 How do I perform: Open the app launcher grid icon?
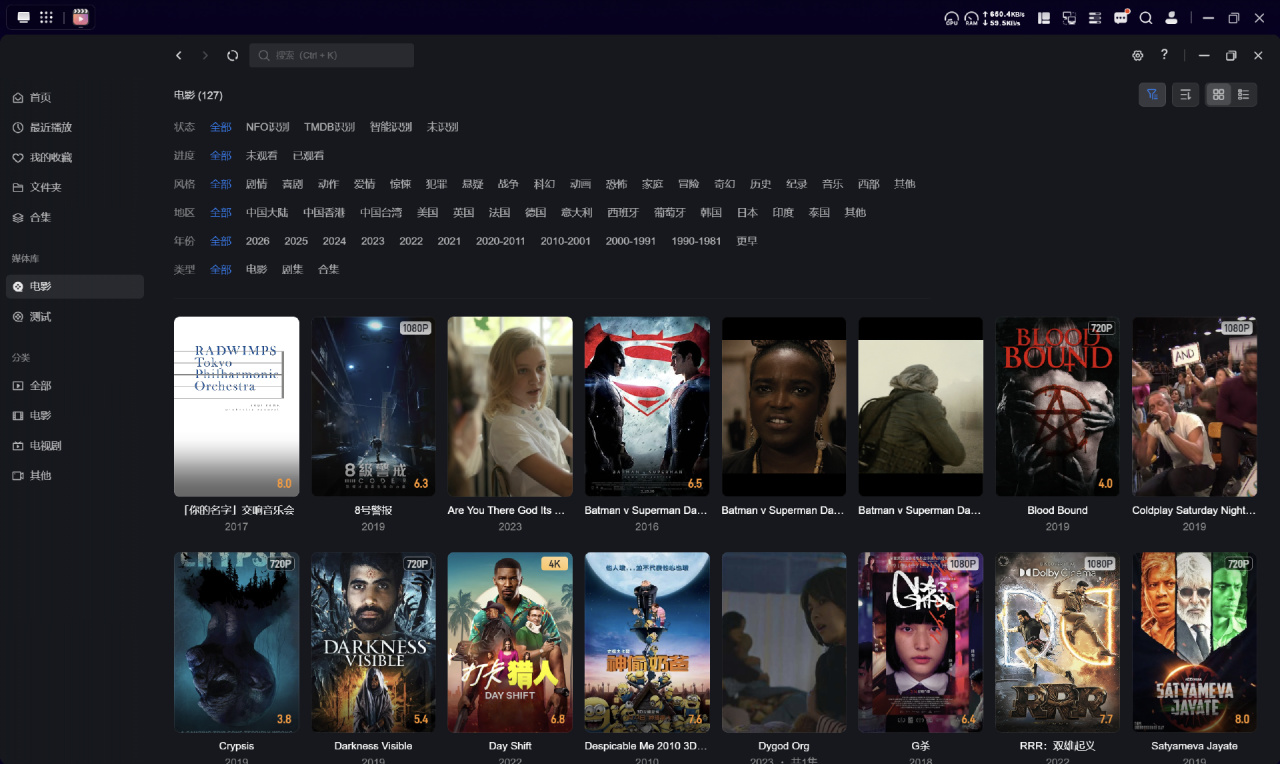46,17
